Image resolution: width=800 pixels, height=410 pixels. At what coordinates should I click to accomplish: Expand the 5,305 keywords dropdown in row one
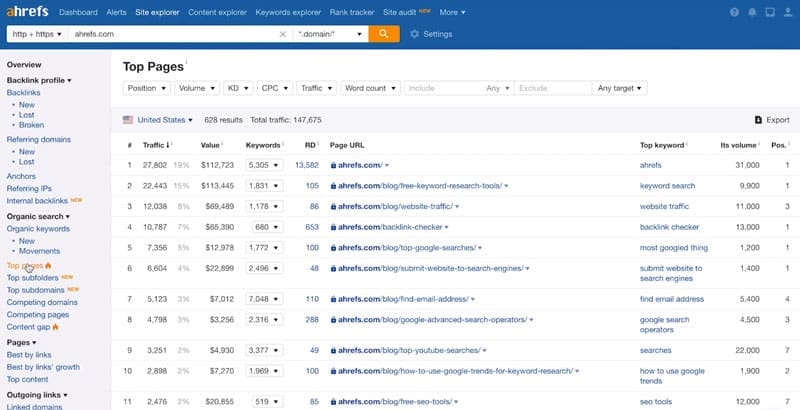264,164
